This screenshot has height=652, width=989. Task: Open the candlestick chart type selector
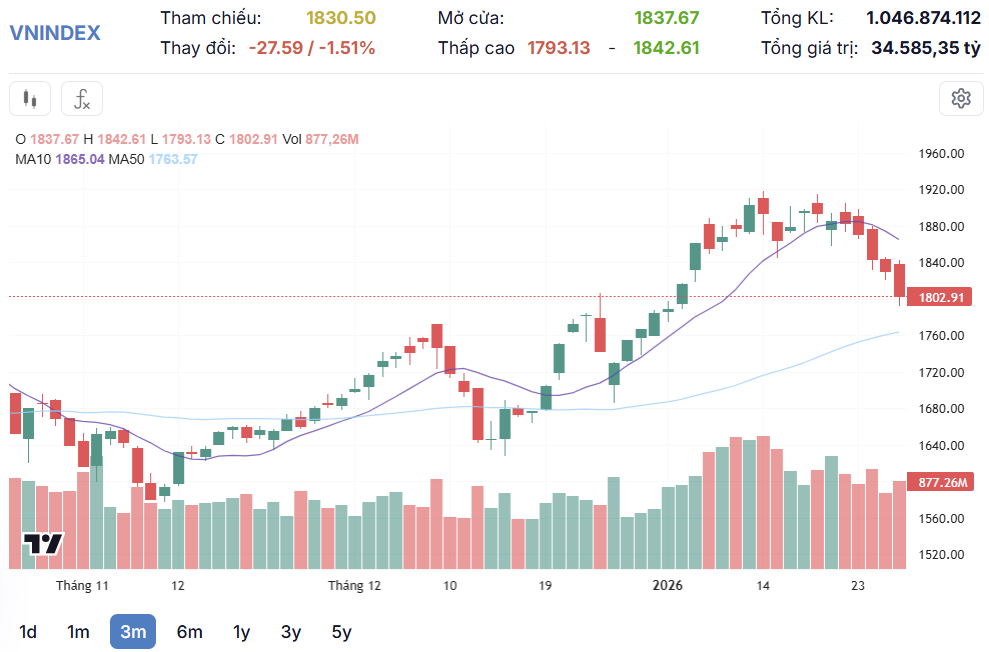pos(30,98)
